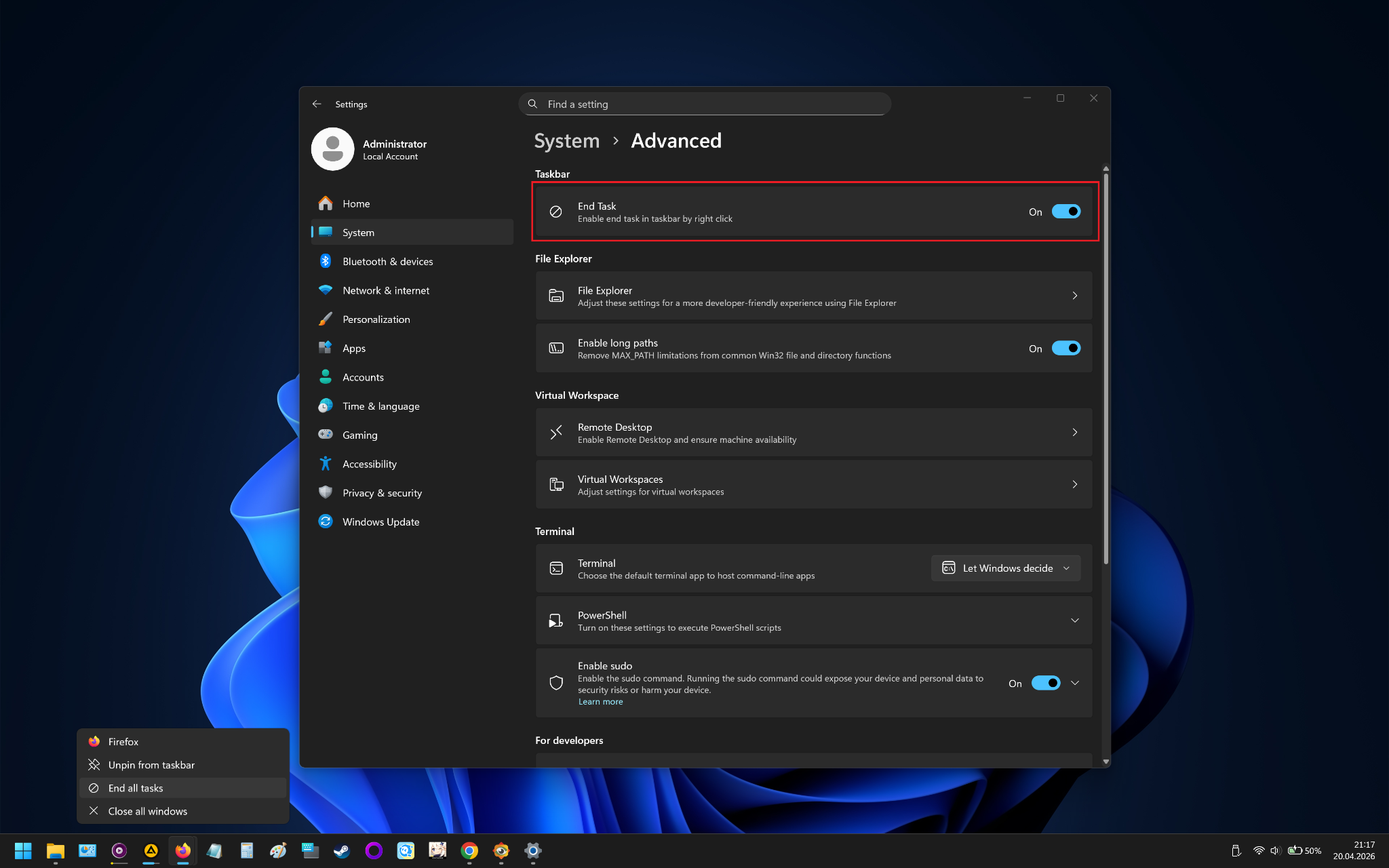The width and height of the screenshot is (1389, 868).
Task: Click the System breadcrumb link
Action: coord(567,141)
